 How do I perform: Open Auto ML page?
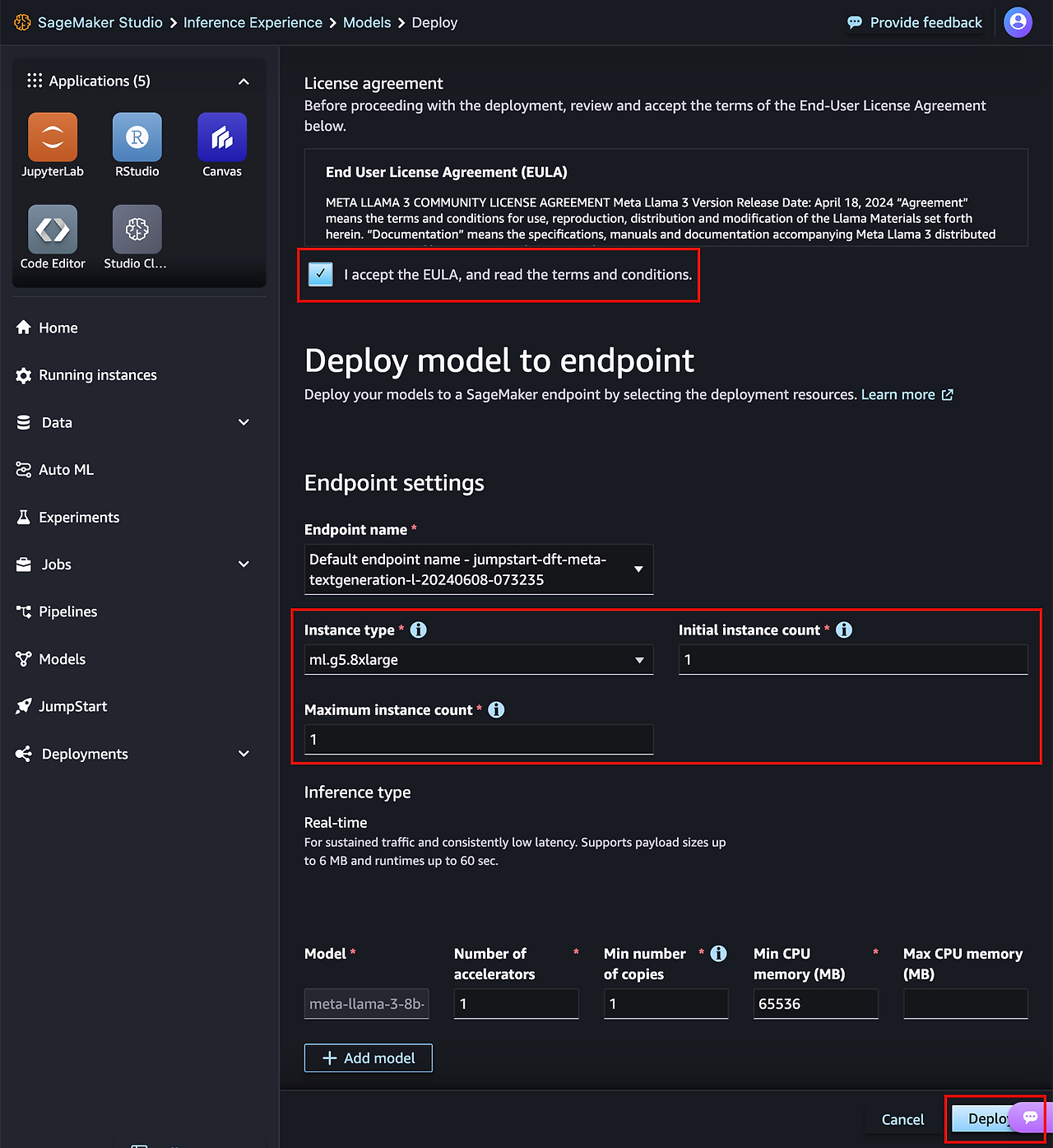(x=66, y=470)
